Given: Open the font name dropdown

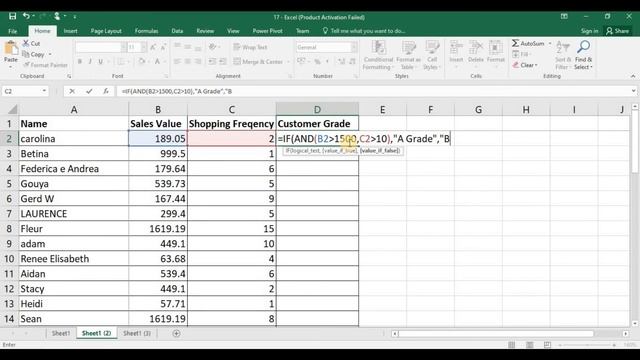Looking at the screenshot, I should [x=123, y=47].
